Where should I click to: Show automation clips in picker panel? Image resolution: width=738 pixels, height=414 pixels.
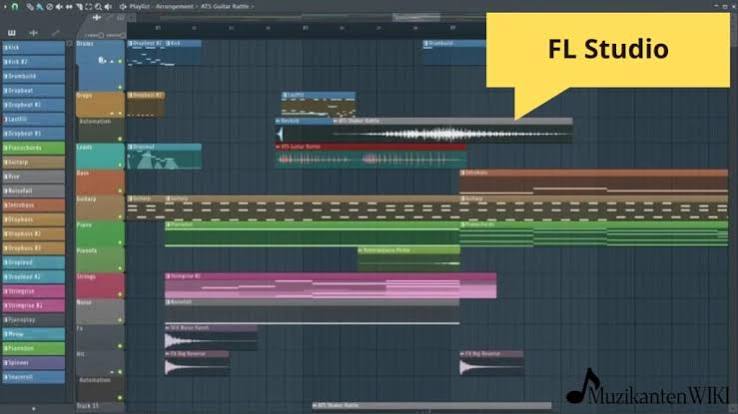click(55, 32)
